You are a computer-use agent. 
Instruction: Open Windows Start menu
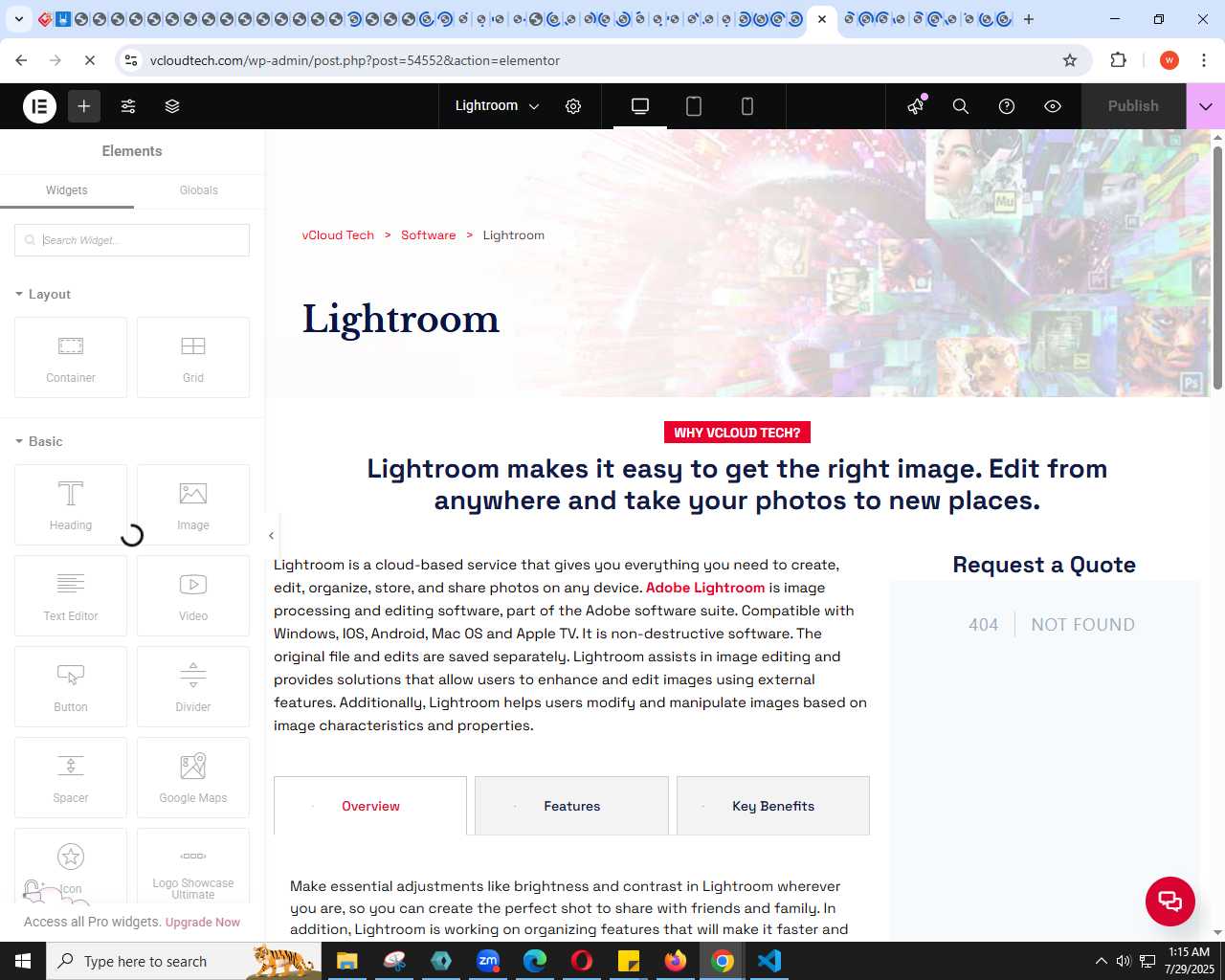pyautogui.click(x=23, y=961)
